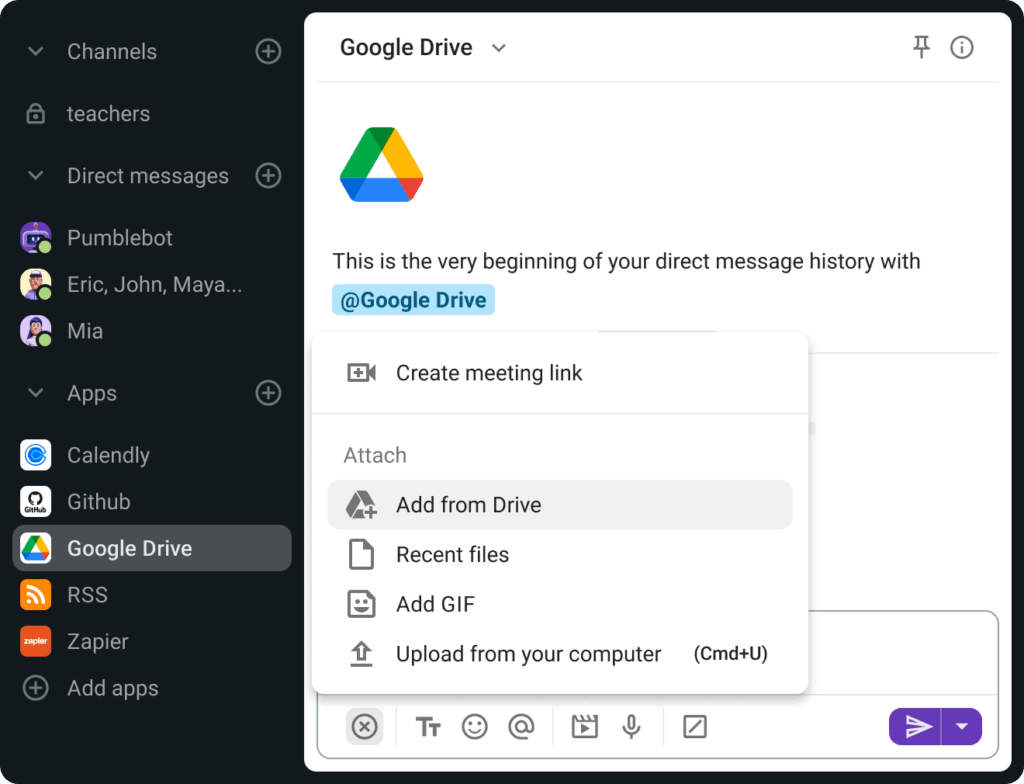
Task: Click the Calendly app icon
Action: pos(36,455)
